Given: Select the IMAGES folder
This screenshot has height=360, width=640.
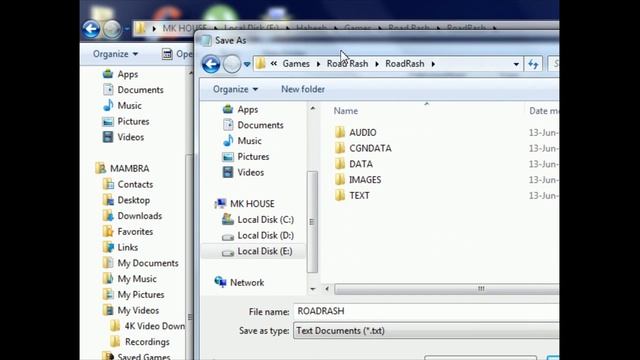Looking at the screenshot, I should pos(358,180).
